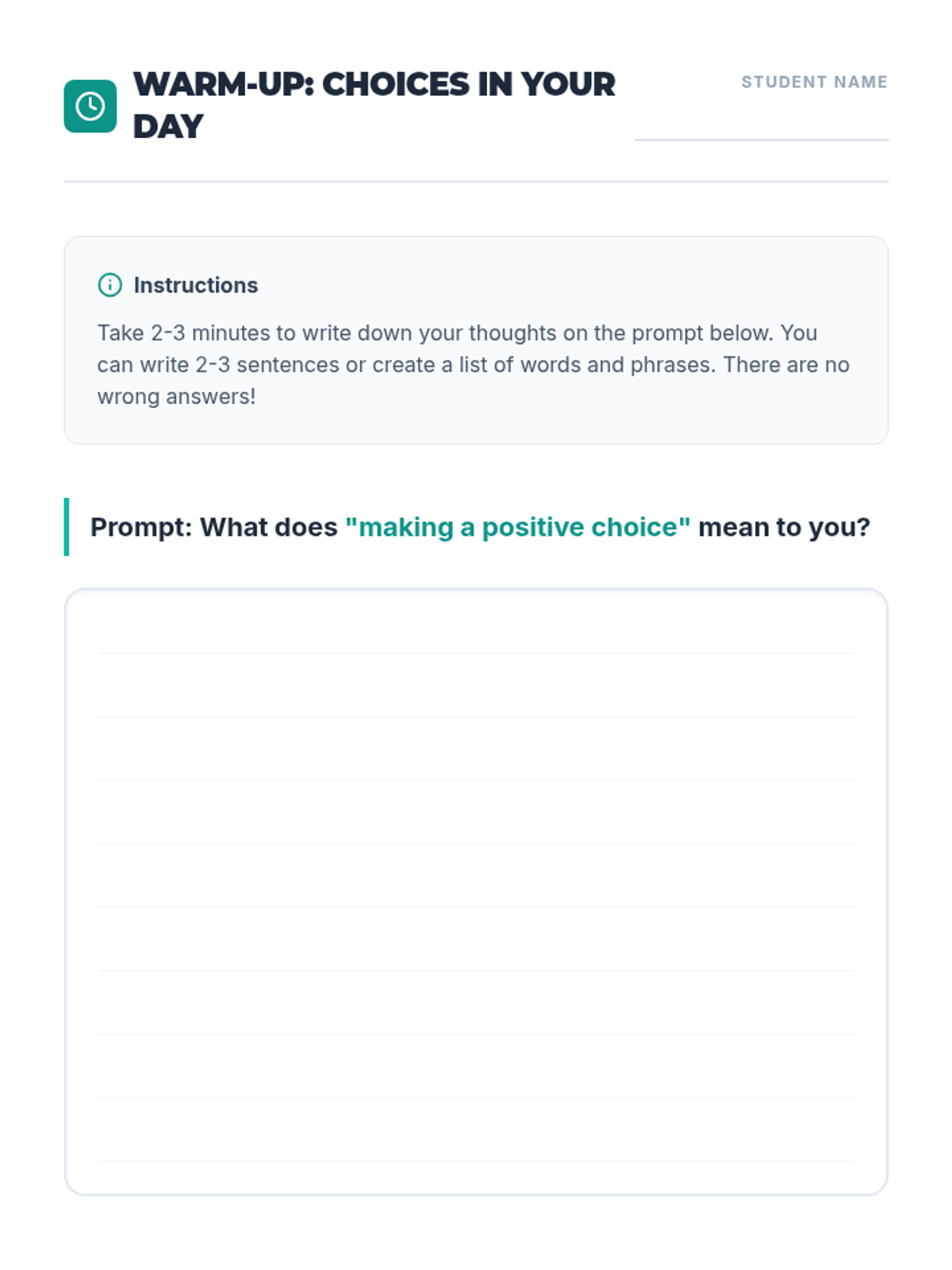Click 'mean to you?' in the prompt
The height and width of the screenshot is (1270, 952).
coord(783,527)
